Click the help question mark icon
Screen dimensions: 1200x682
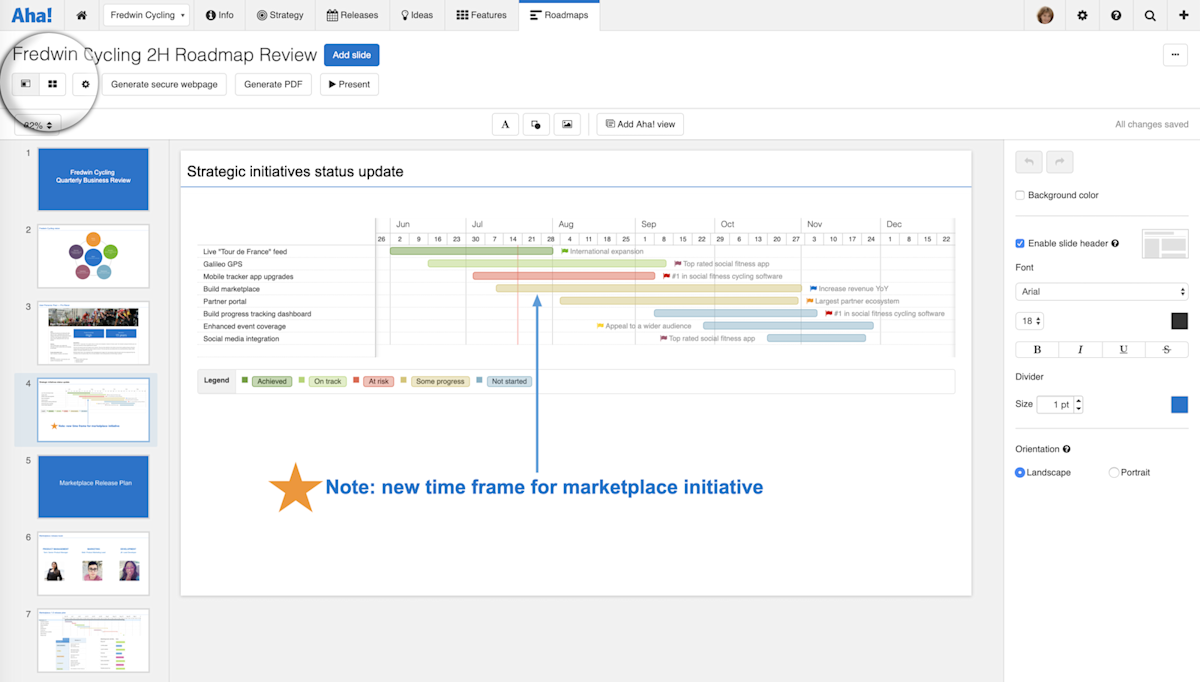1116,15
